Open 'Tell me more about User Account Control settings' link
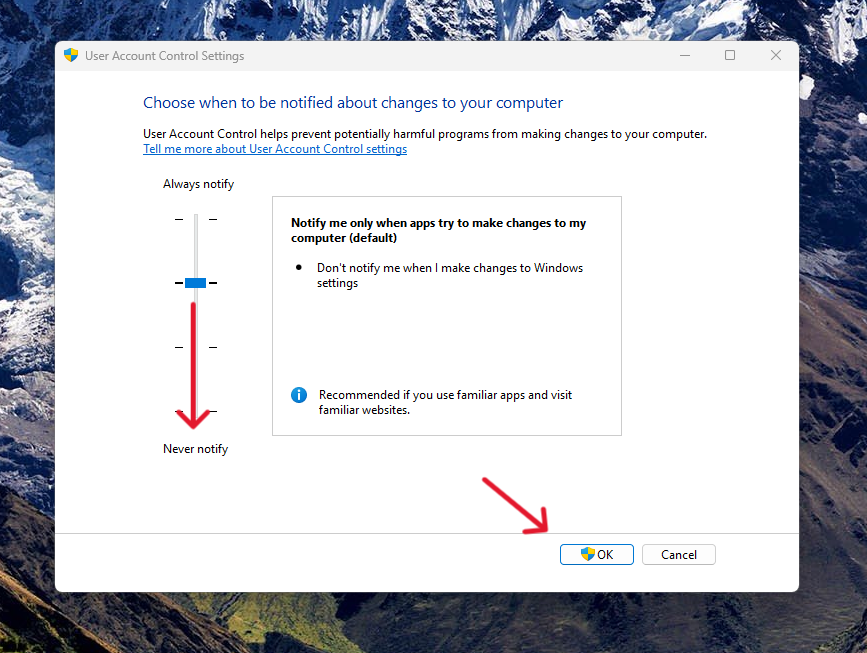The image size is (867, 653). point(275,149)
